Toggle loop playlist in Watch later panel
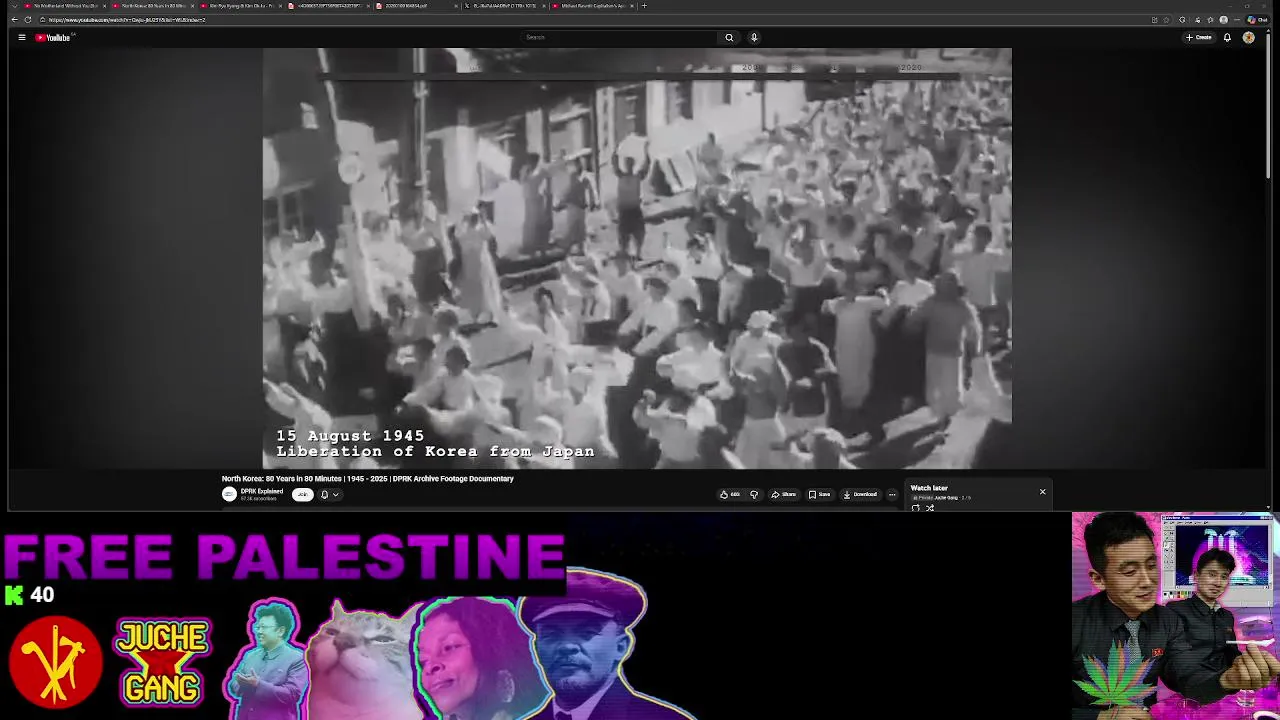The height and width of the screenshot is (720, 1280). (x=915, y=508)
